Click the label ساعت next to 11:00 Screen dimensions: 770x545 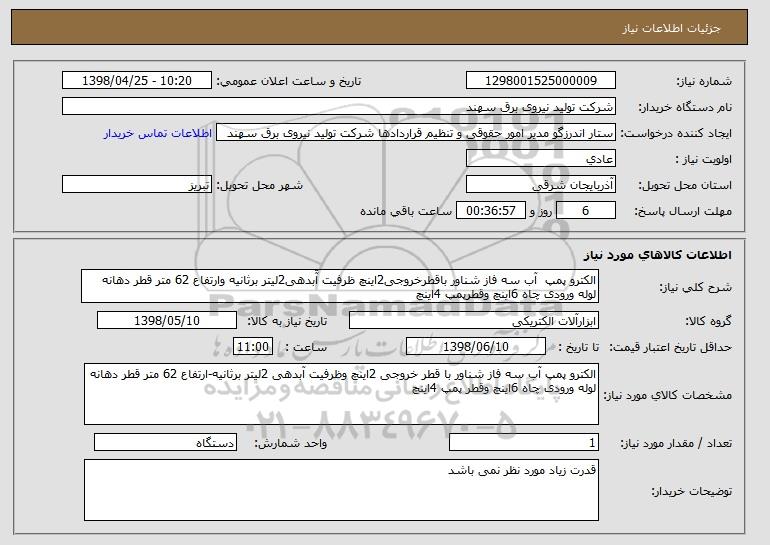tap(306, 348)
